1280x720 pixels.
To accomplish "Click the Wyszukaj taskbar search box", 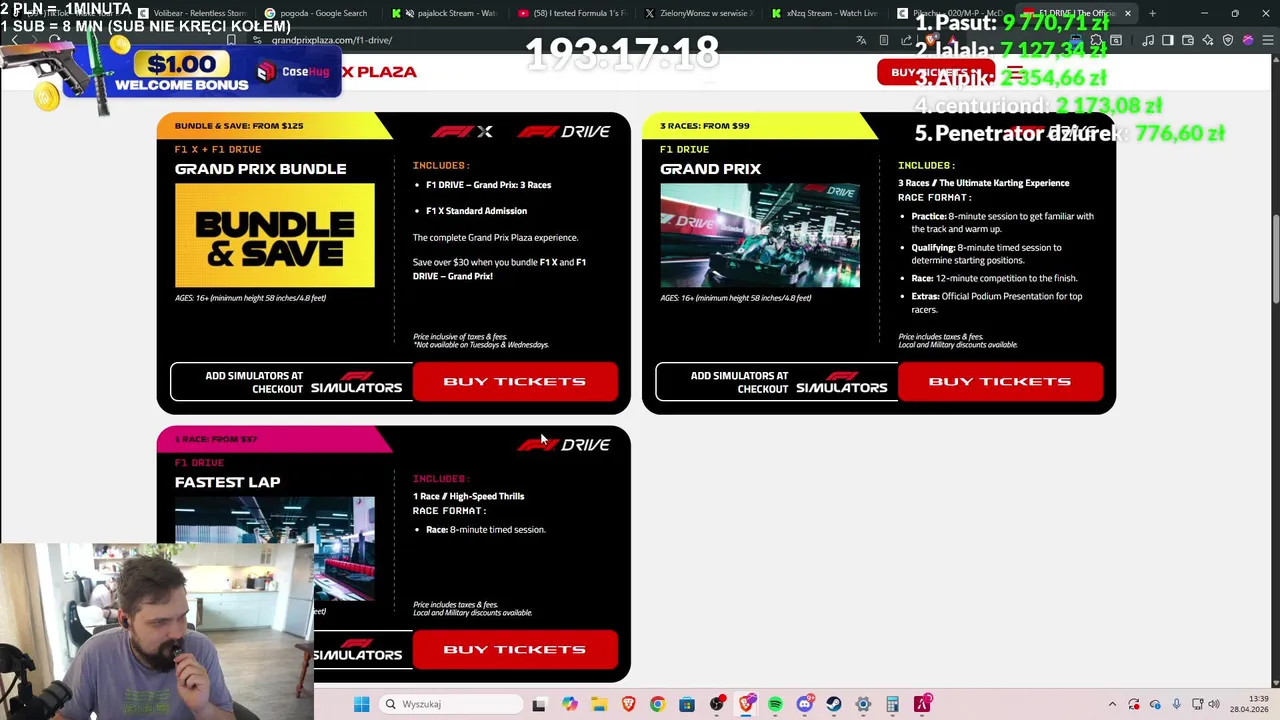I will tap(452, 704).
